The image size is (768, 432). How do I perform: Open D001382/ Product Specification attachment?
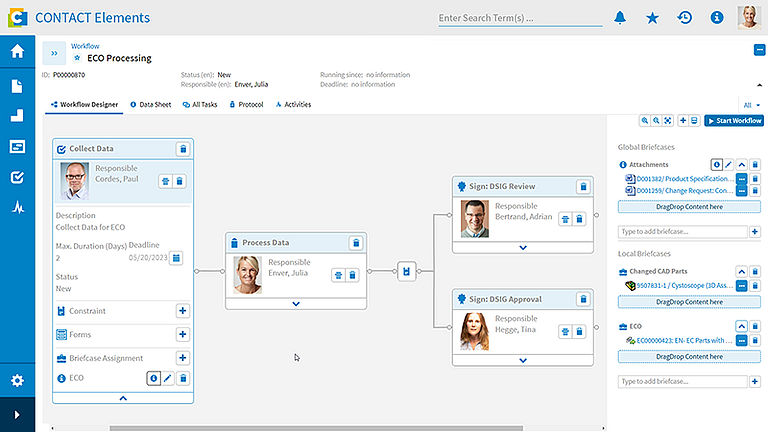tap(685, 179)
